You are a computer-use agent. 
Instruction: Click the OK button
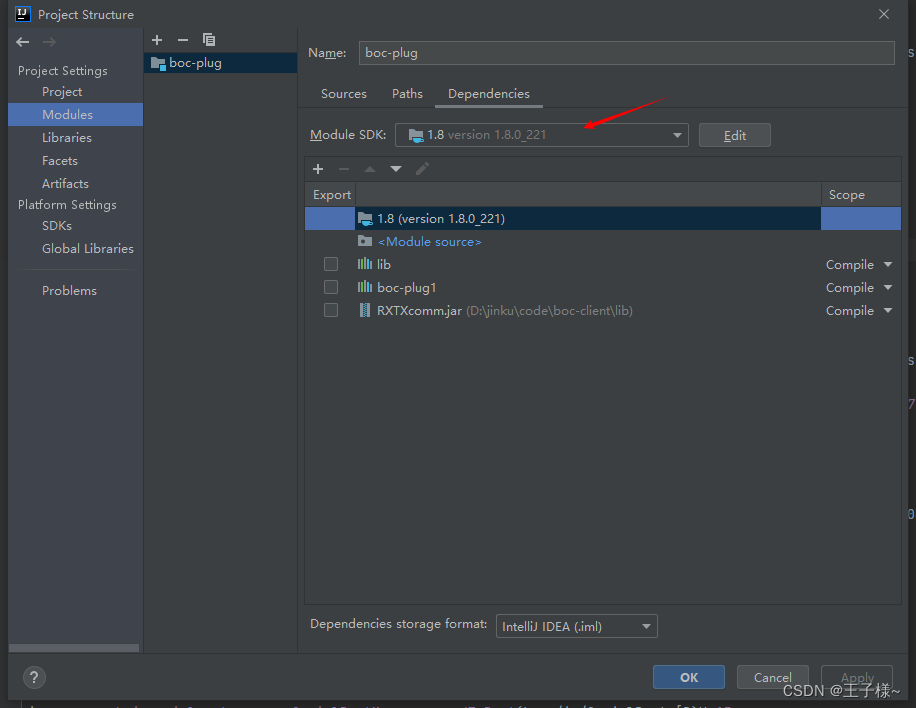tap(688, 677)
